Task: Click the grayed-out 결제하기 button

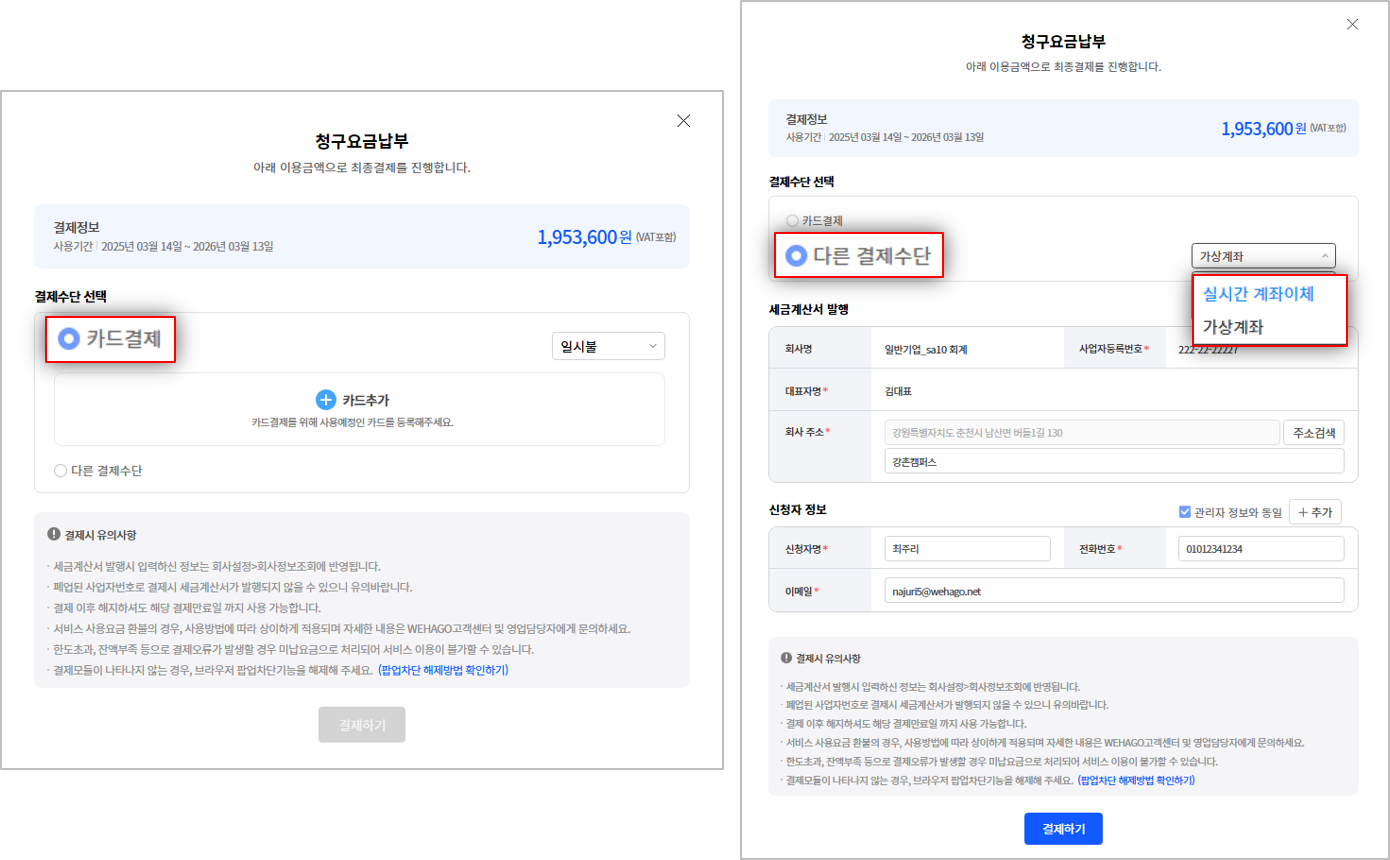Action: [362, 725]
